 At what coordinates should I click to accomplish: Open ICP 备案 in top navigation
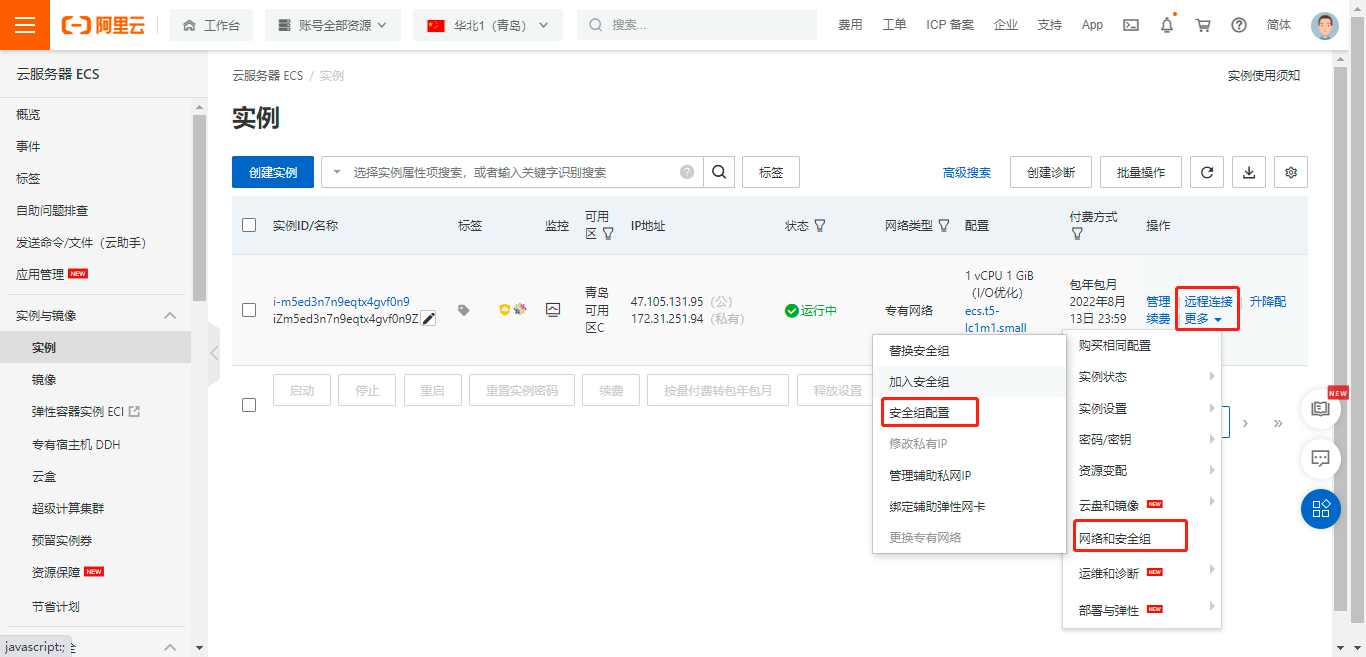[950, 25]
